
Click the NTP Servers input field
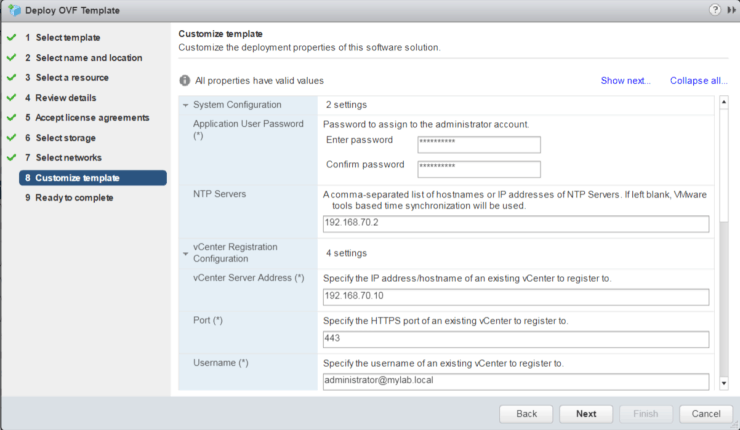point(515,224)
